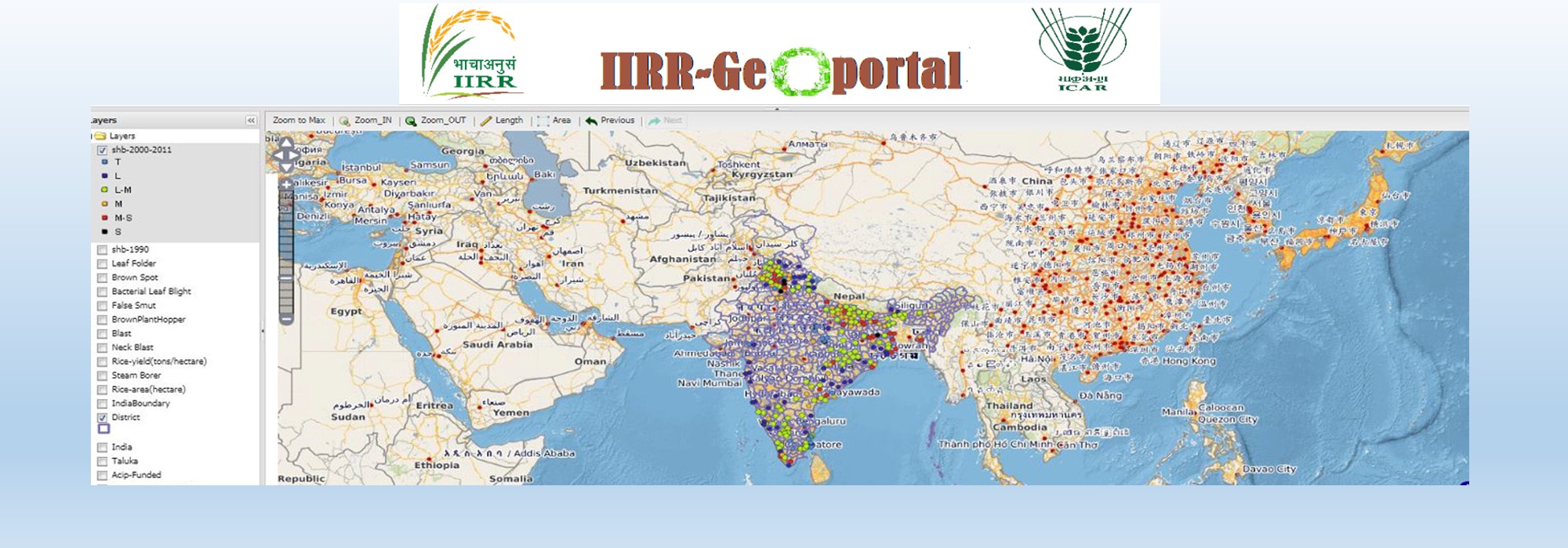Activate the Area selection measuring tool
1568x548 pixels.
[x=554, y=121]
